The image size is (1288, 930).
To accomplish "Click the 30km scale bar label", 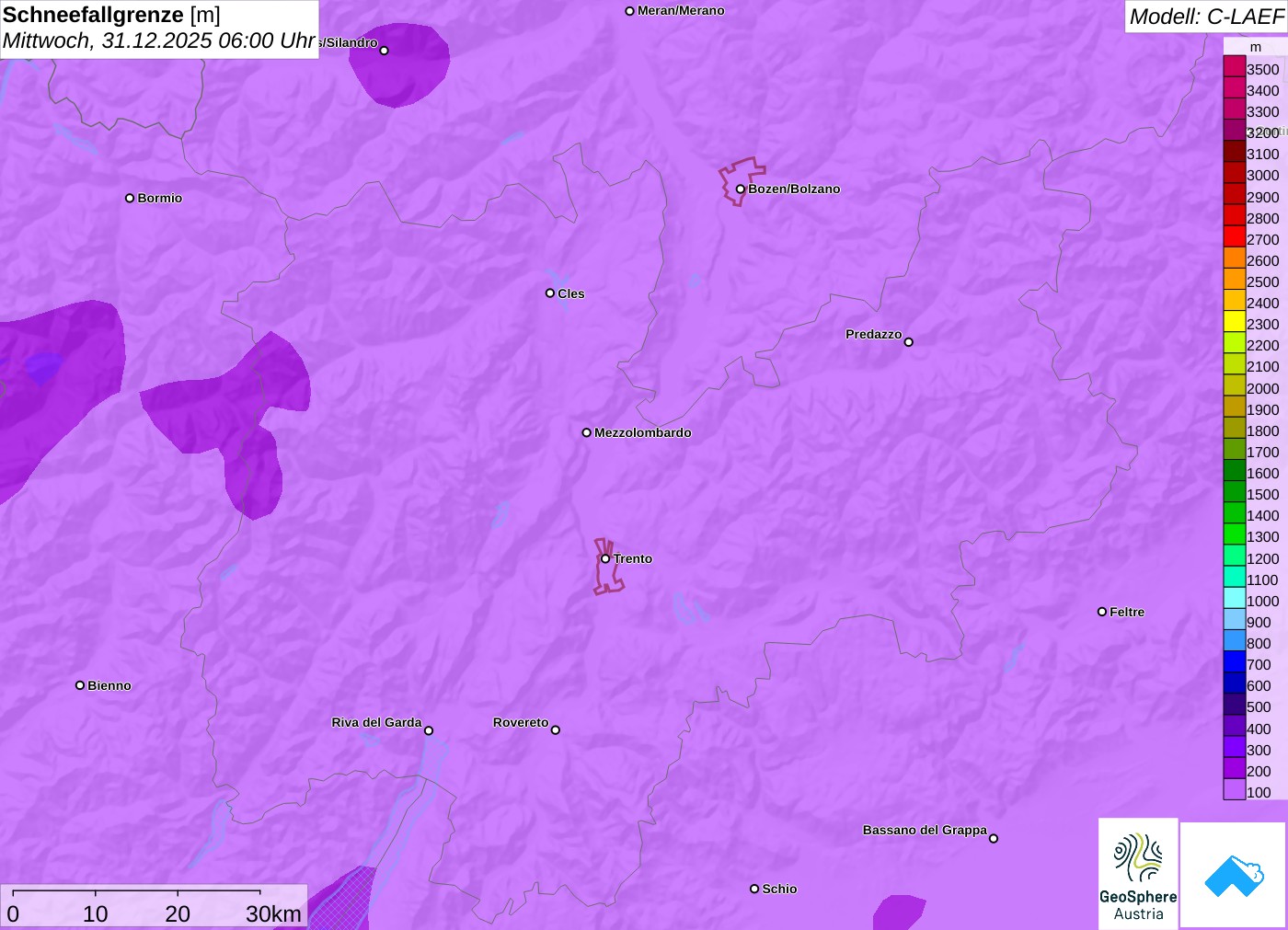I will (274, 914).
